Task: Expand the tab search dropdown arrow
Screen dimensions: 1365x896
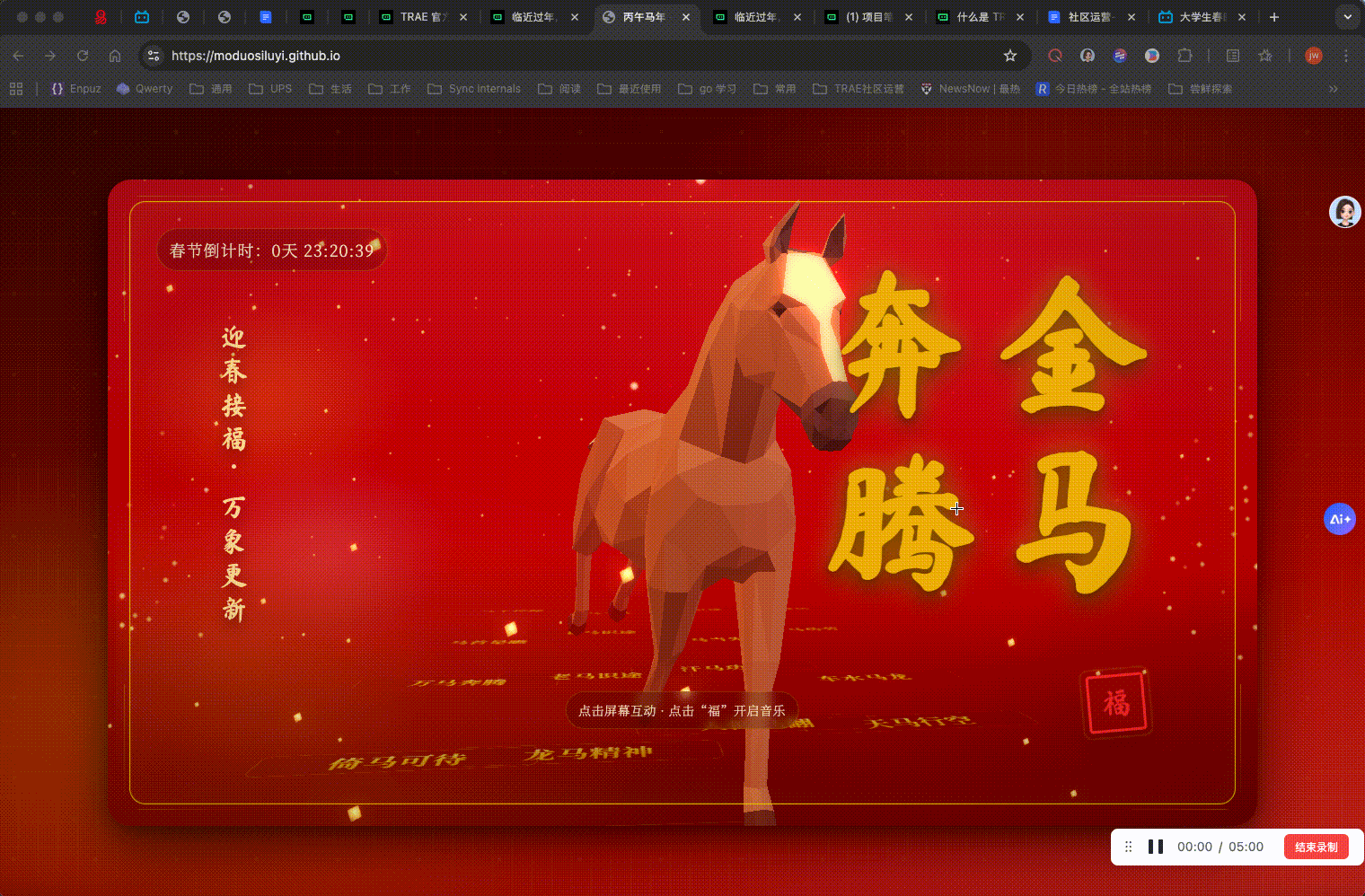Action: tap(1347, 17)
